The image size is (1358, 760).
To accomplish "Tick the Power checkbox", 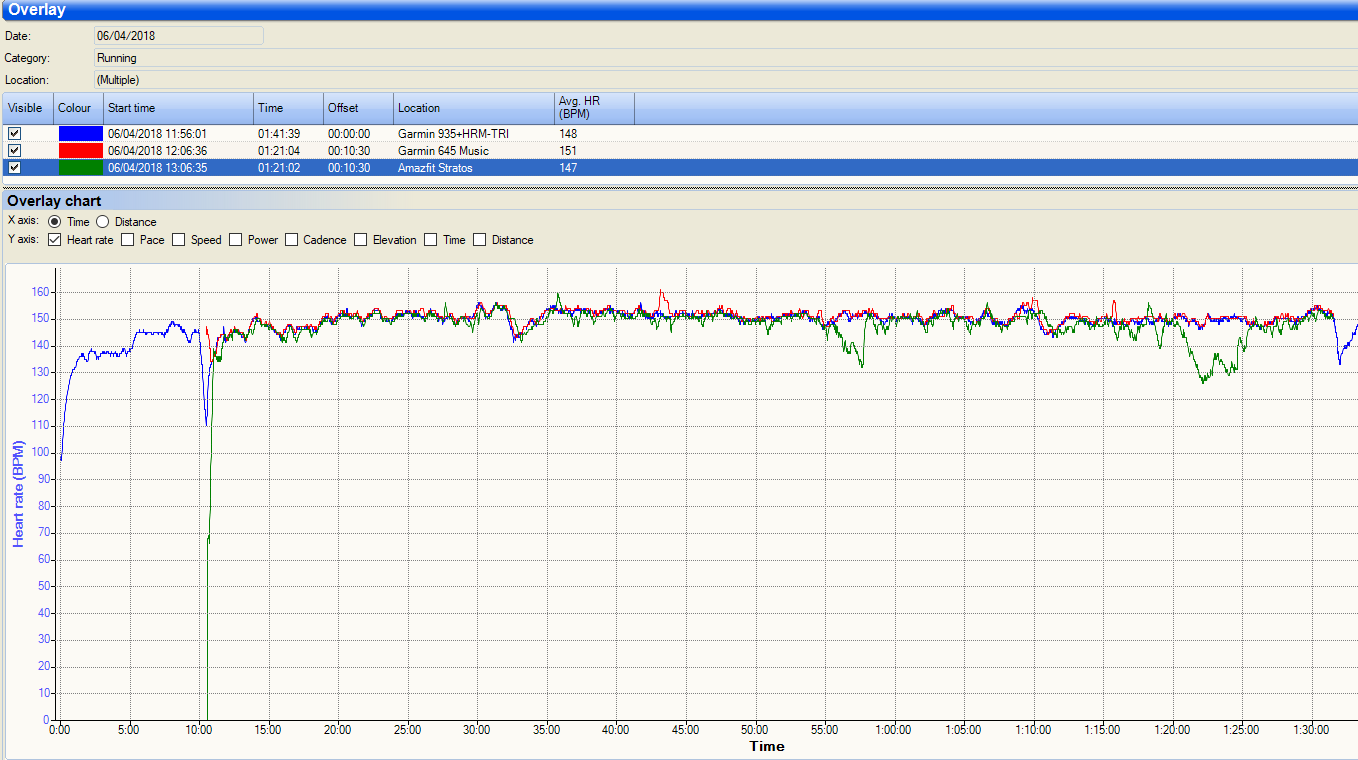I will pyautogui.click(x=236, y=240).
